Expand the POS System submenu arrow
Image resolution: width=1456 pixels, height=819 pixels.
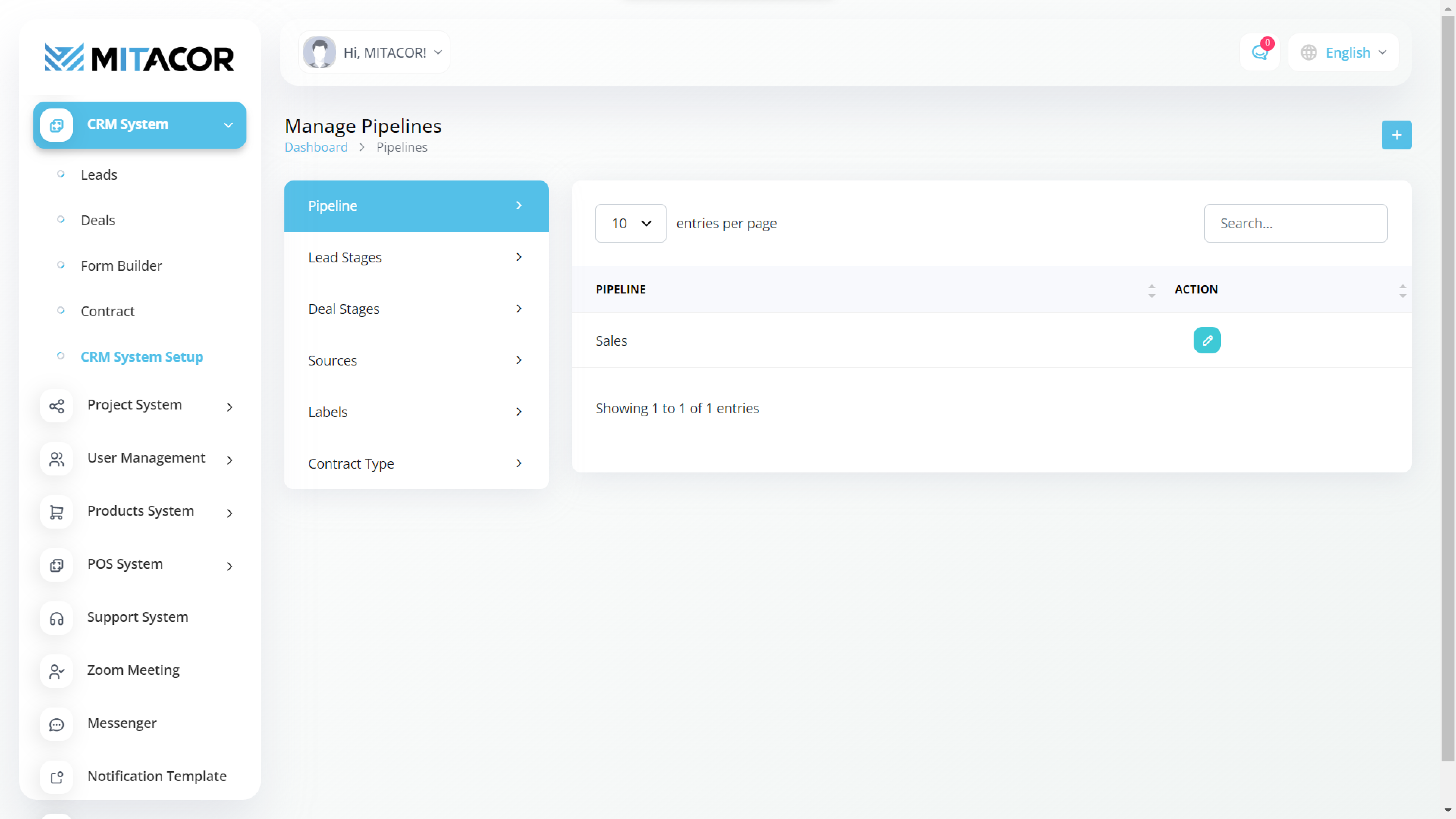(x=229, y=566)
